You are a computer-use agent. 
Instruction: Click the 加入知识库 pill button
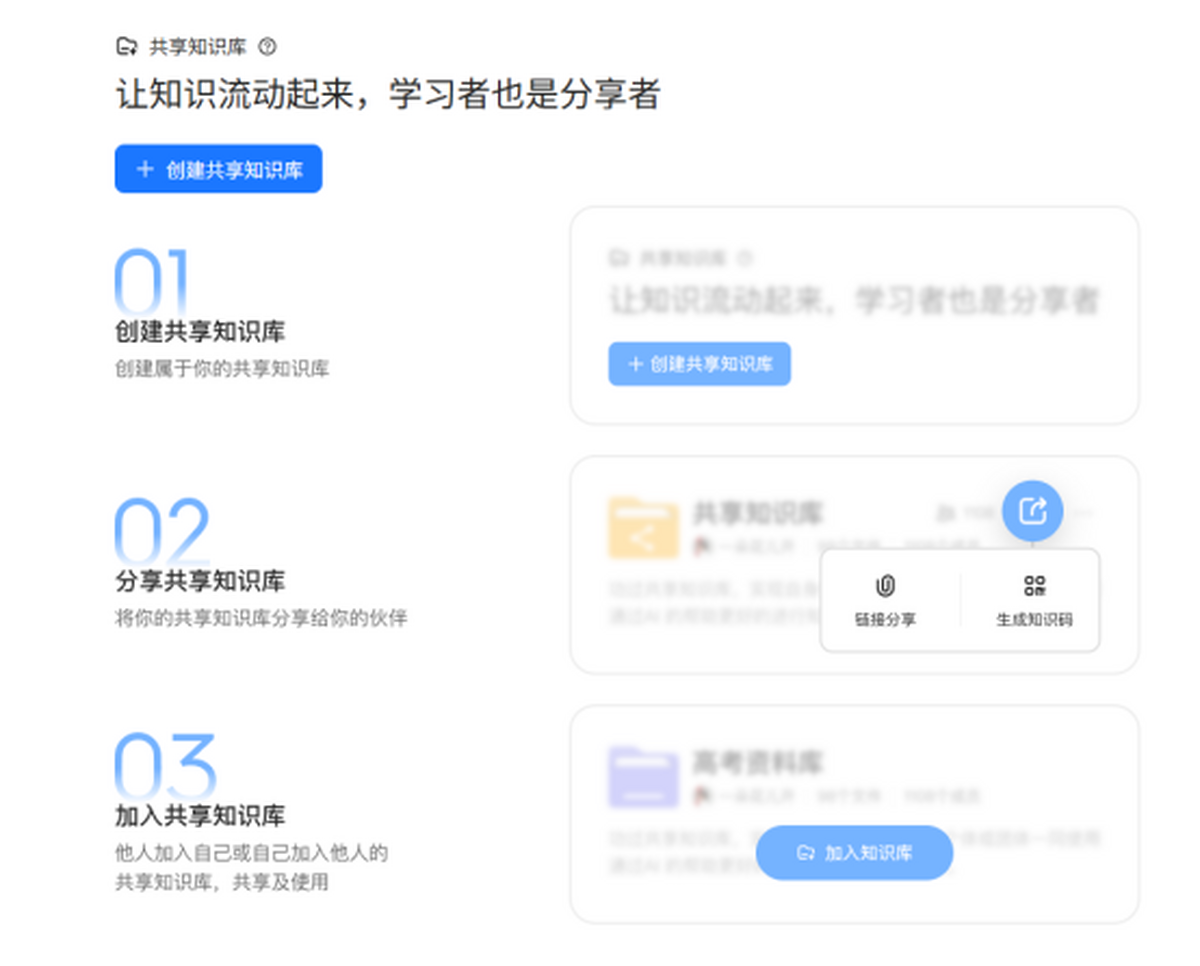pos(854,853)
